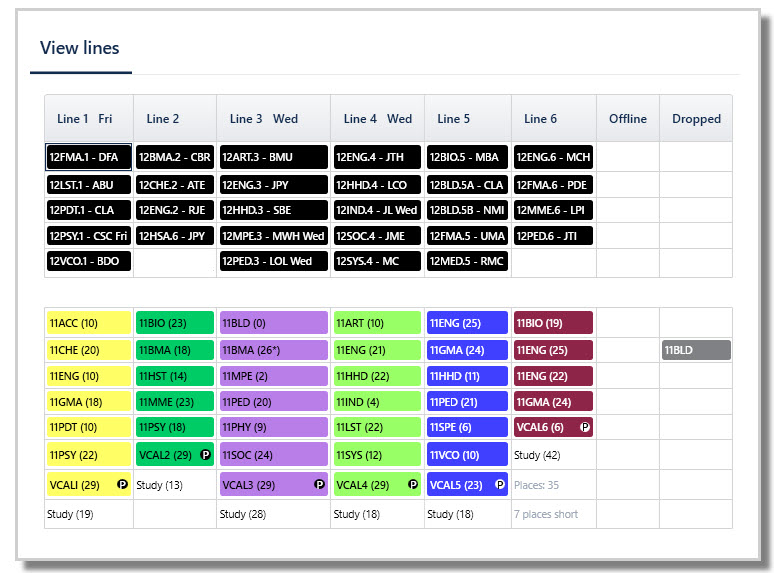This screenshot has width=774, height=573.
Task: Select the 12MPE.3 - MWH Wed class
Action: 273,236
